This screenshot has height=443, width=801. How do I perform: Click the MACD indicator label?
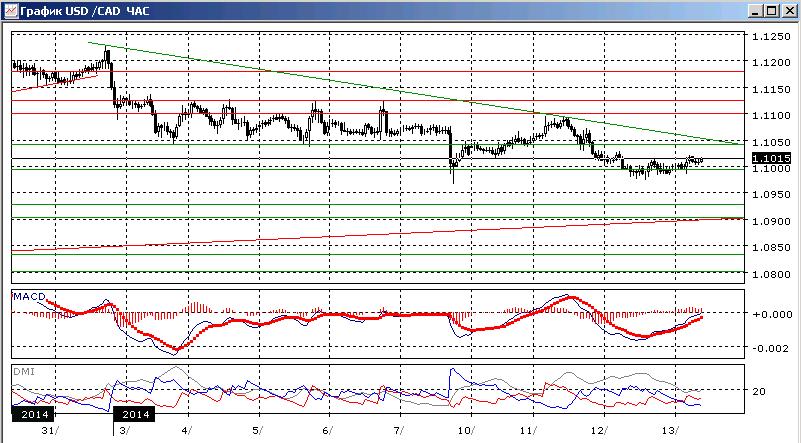click(29, 297)
